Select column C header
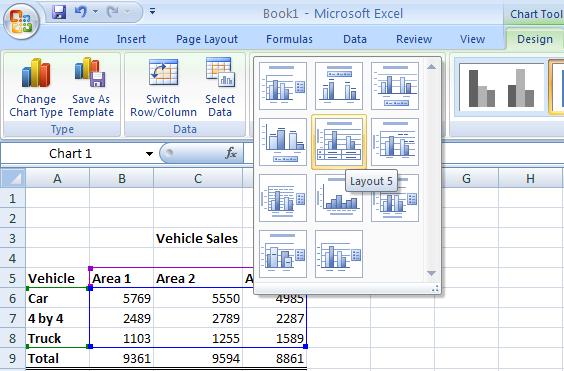This screenshot has width=564, height=371. pos(198,178)
